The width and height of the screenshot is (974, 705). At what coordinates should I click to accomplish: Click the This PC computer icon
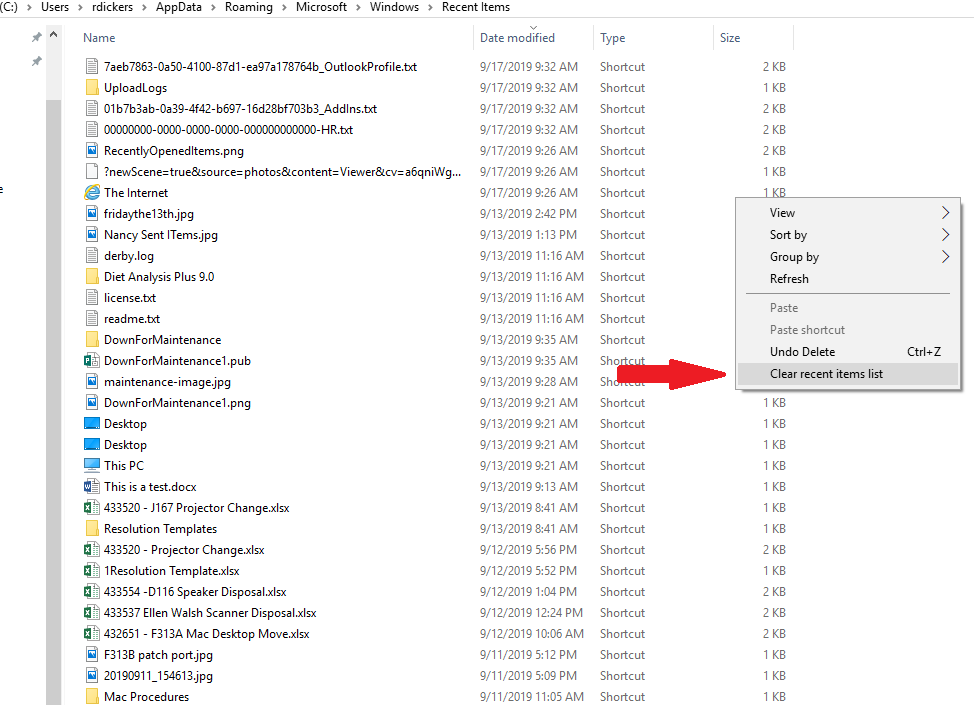tap(92, 465)
